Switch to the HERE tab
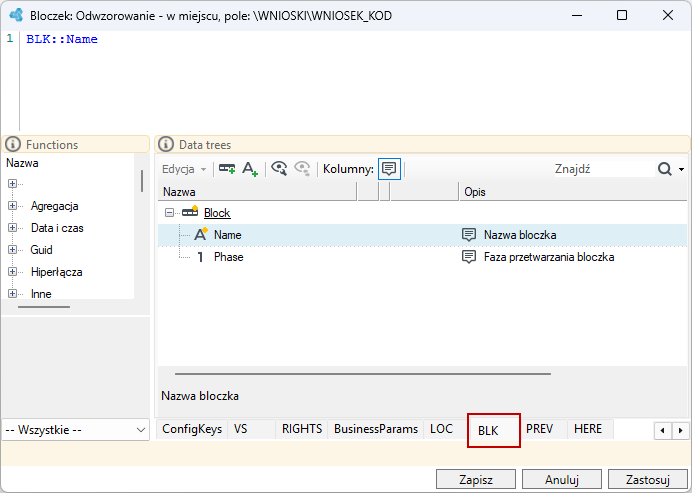 [x=588, y=429]
